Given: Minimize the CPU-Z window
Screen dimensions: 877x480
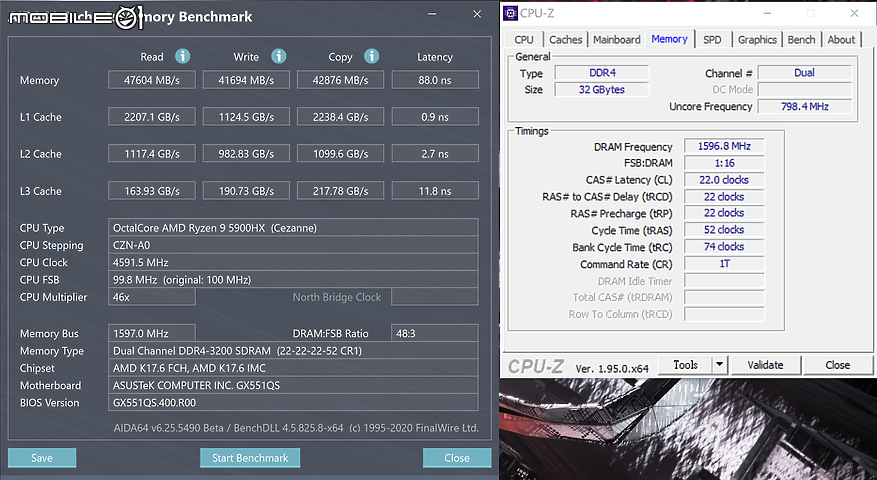Looking at the screenshot, I should tap(767, 13).
